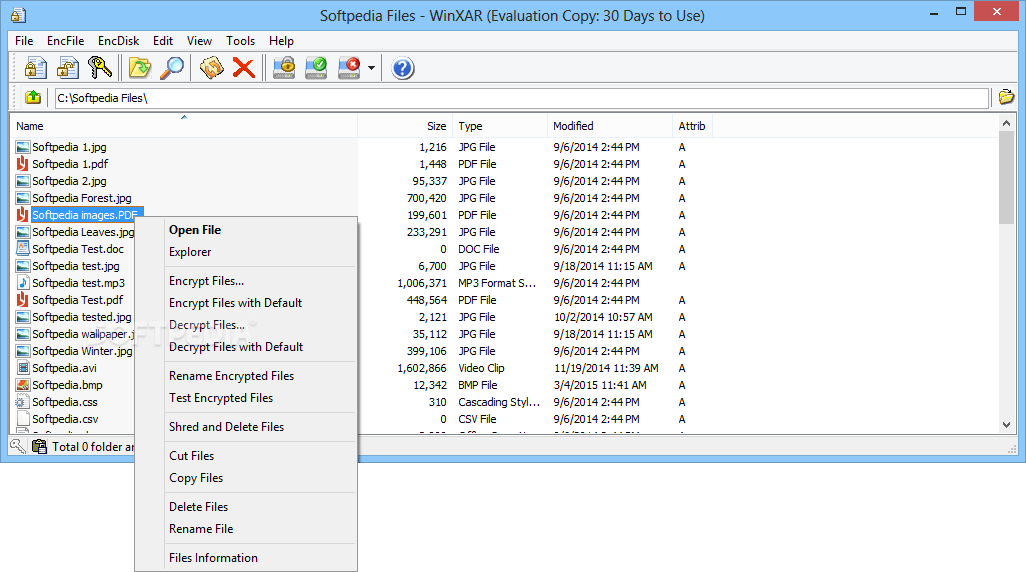Click the Encrypt files locked document icon
This screenshot has width=1026, height=572.
(x=35, y=68)
